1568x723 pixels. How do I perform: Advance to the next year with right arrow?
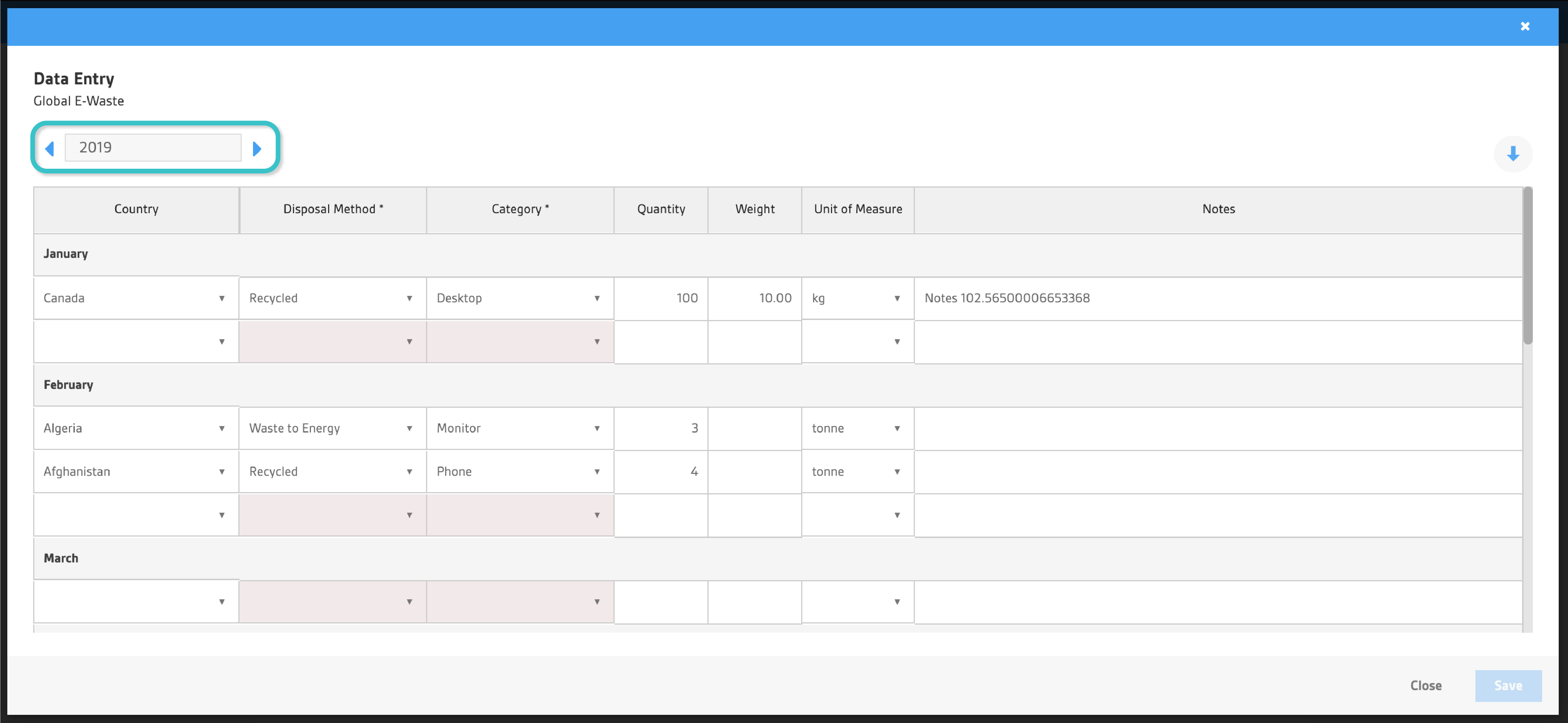coord(257,148)
